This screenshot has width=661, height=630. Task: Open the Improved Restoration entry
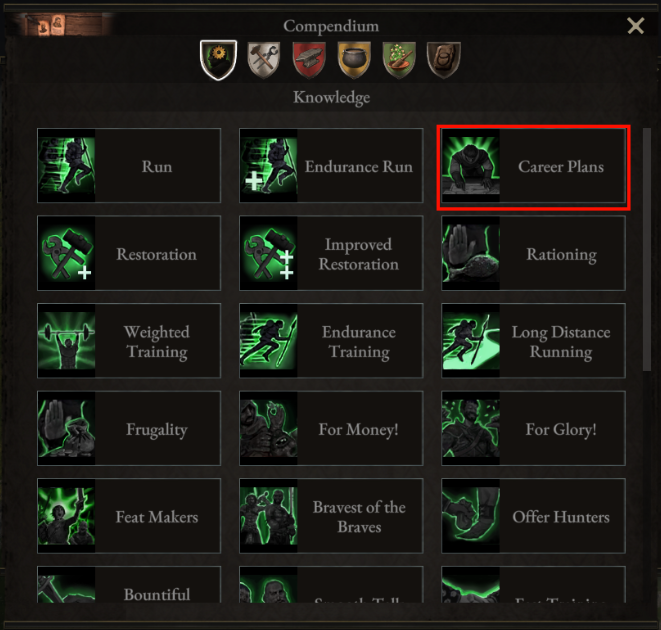point(331,255)
